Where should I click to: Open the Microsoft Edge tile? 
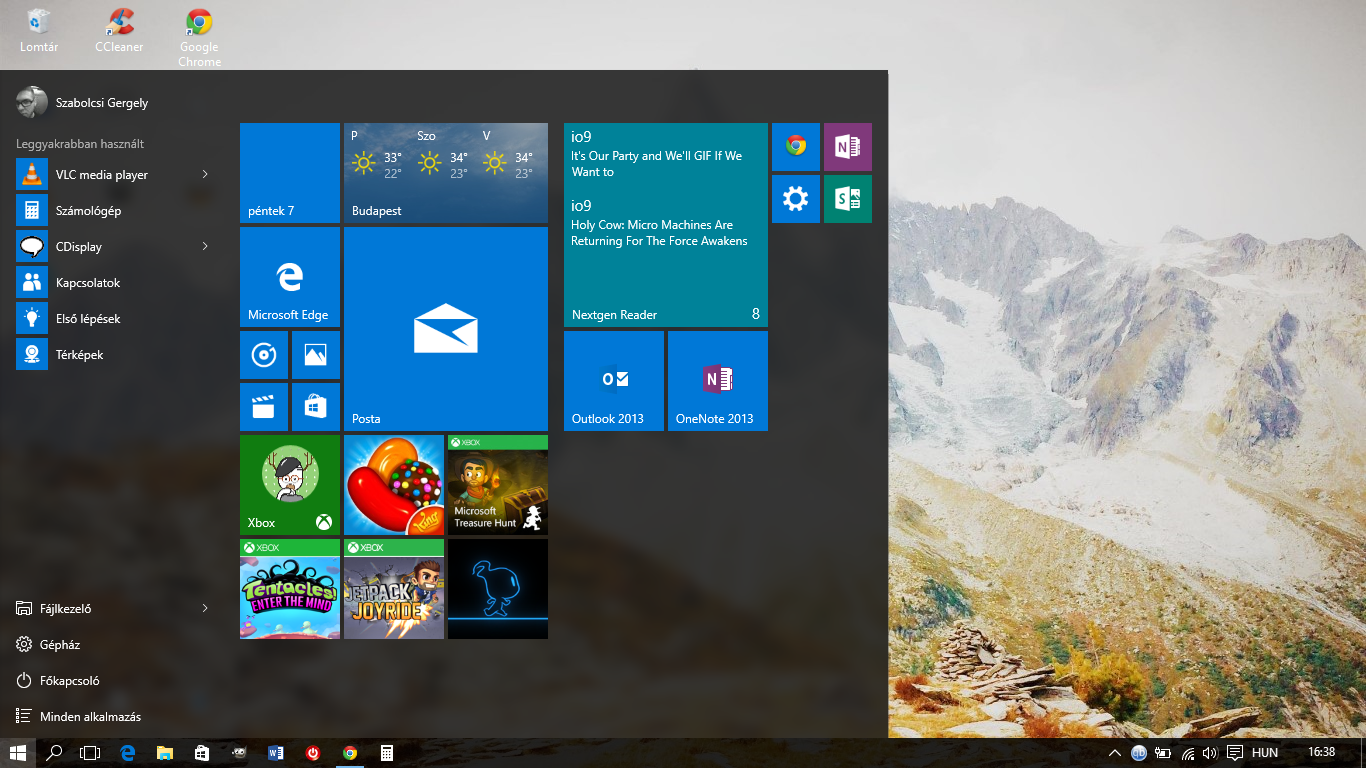pos(290,277)
